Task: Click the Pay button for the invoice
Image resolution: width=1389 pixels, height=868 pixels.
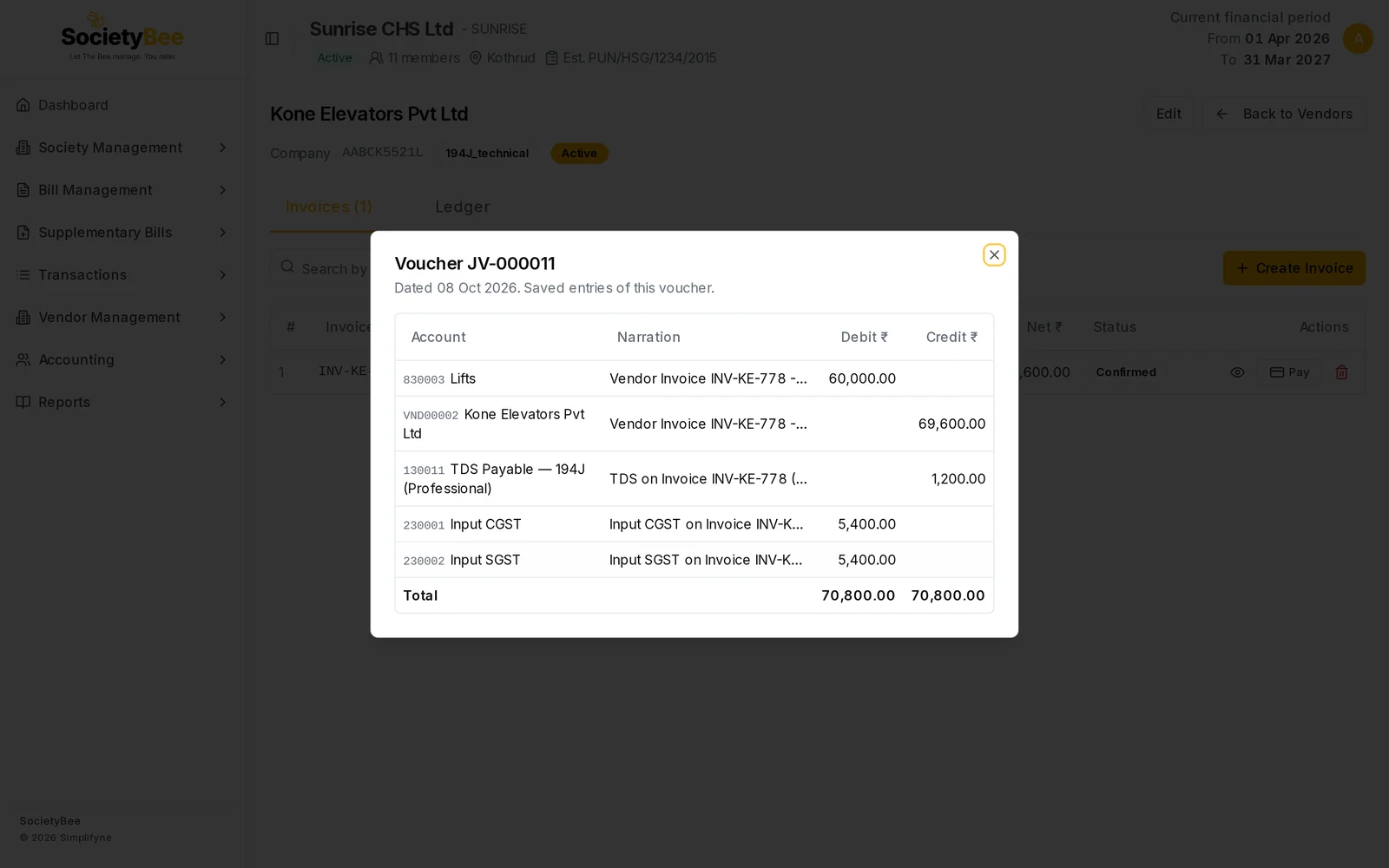Action: pos(1290,372)
